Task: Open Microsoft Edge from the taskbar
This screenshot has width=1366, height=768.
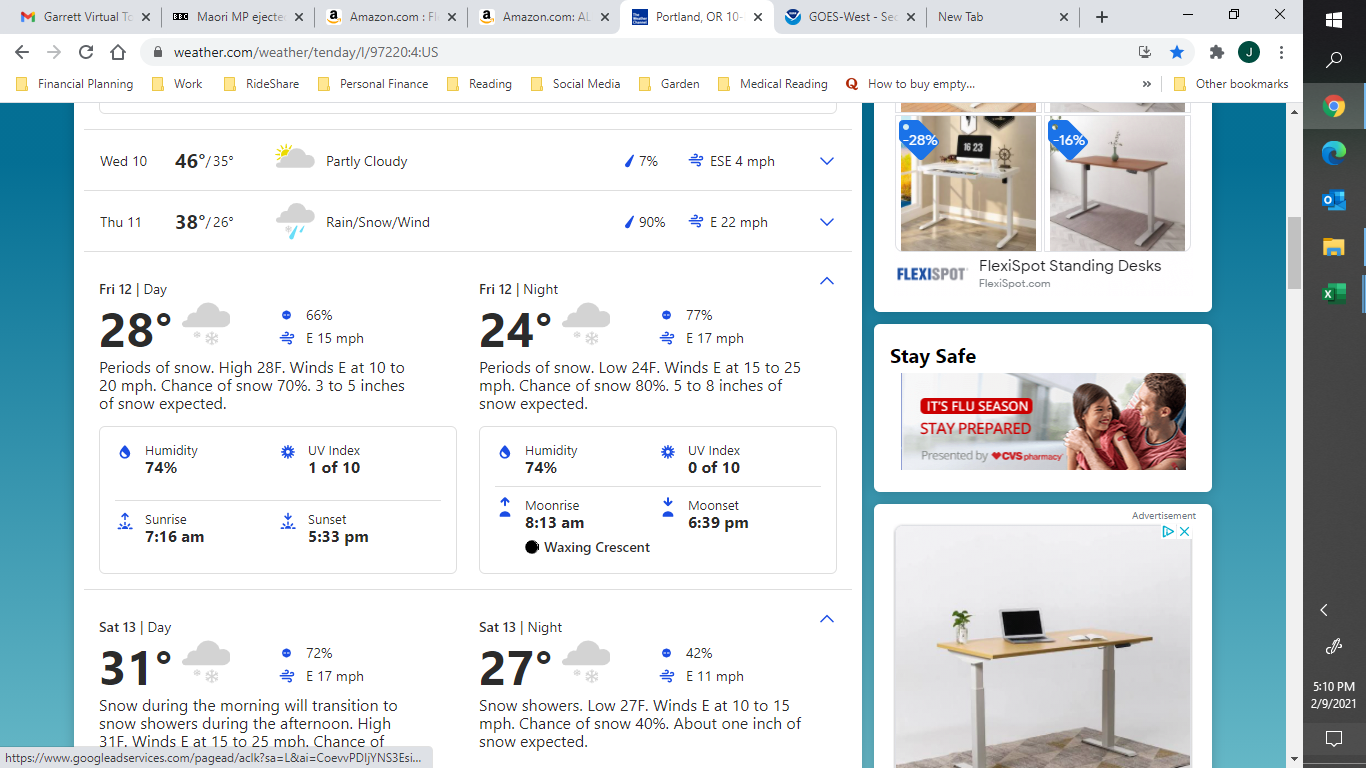Action: pyautogui.click(x=1334, y=153)
